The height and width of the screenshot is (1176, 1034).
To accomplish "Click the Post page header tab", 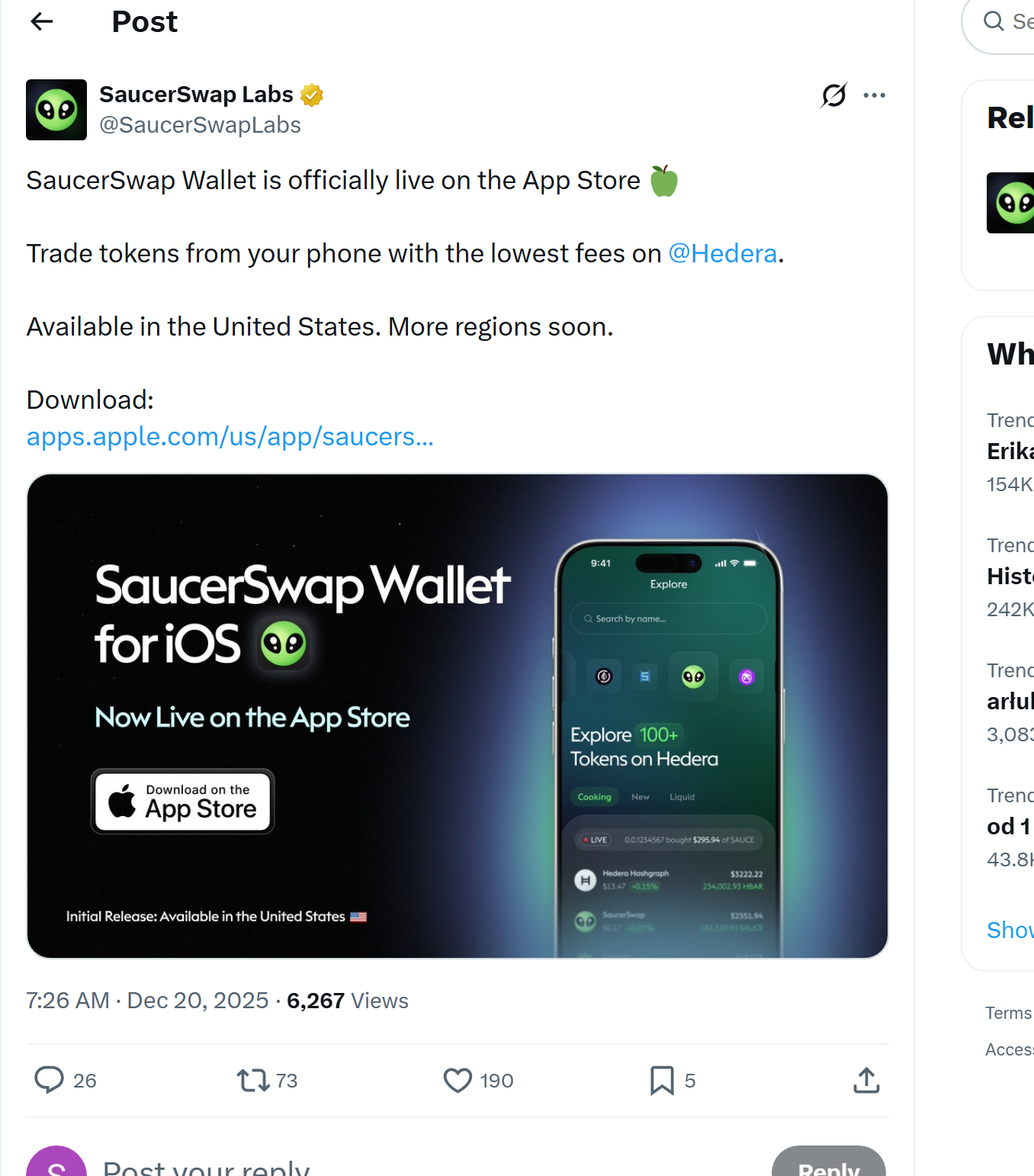I will 144,21.
